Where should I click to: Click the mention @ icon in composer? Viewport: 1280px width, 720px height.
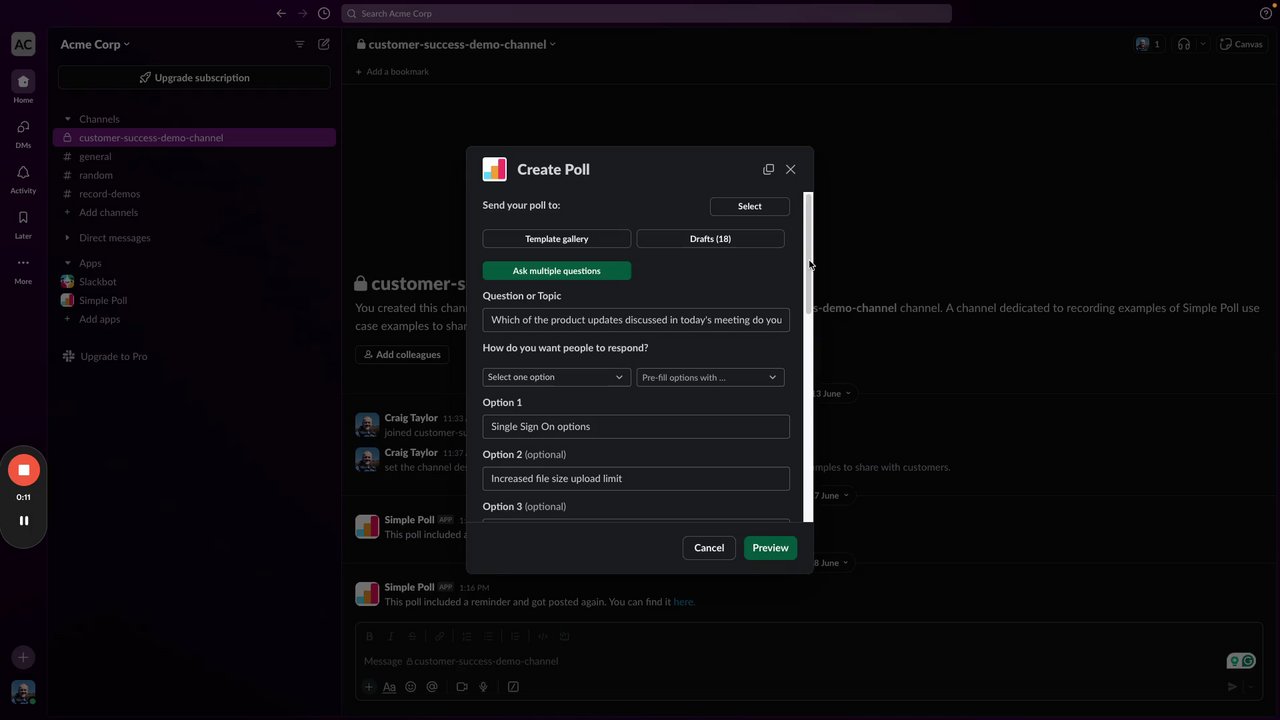(432, 687)
